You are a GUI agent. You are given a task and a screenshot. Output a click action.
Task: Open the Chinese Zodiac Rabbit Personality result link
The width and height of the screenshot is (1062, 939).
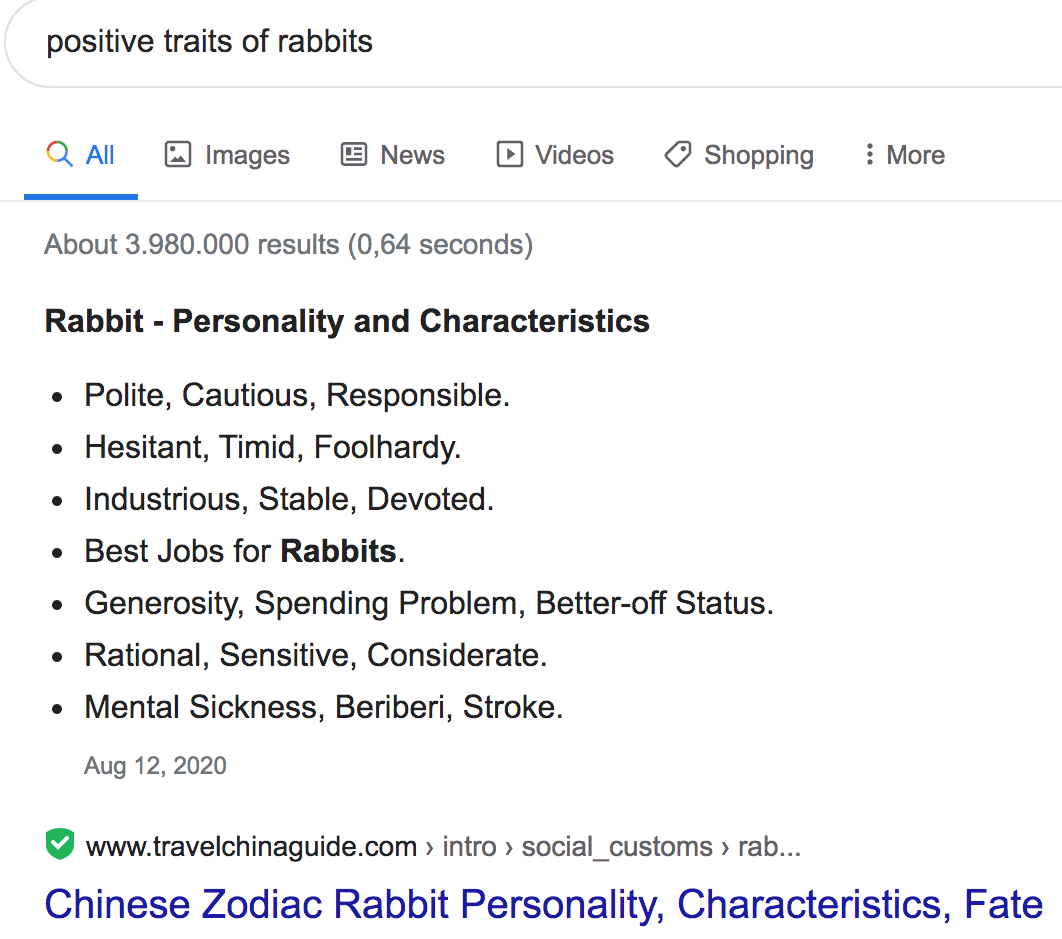tap(541, 904)
